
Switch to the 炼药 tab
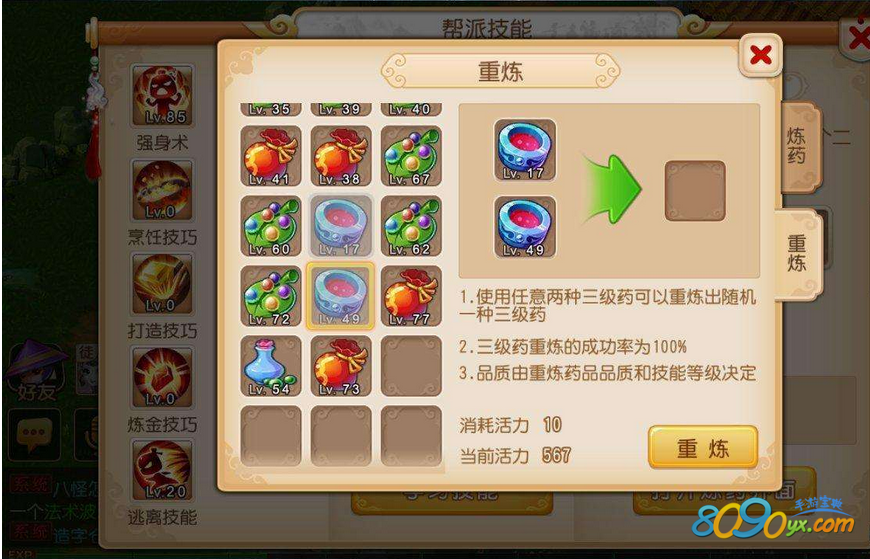pos(800,147)
